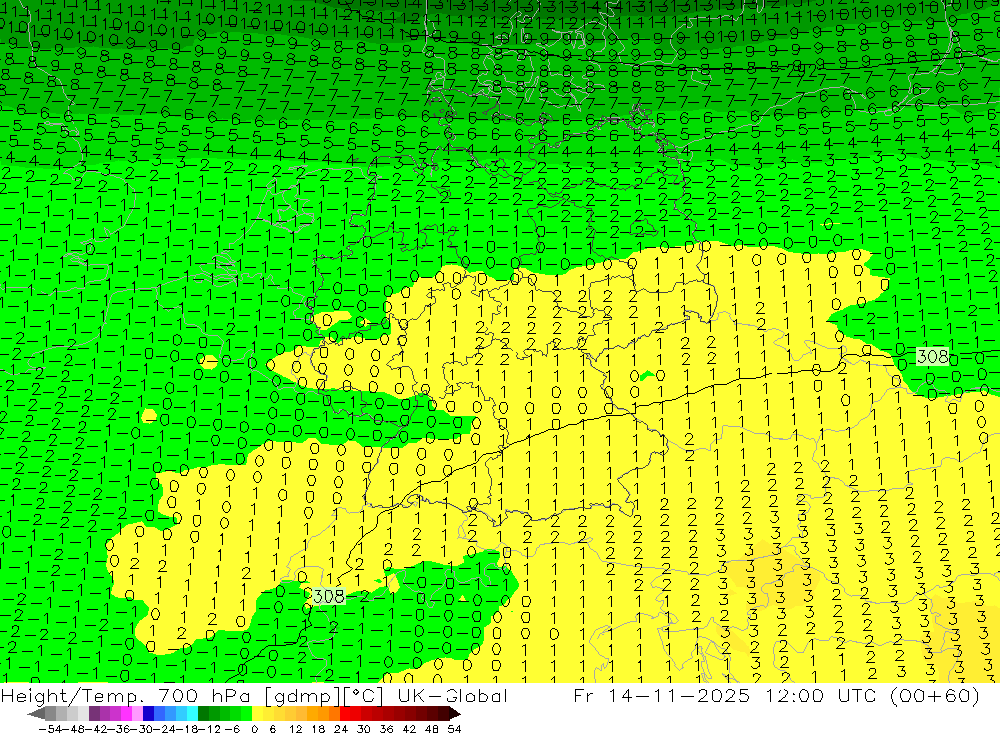Click the '308' contour label near the bottom
This screenshot has width=1000, height=733.
click(x=329, y=596)
